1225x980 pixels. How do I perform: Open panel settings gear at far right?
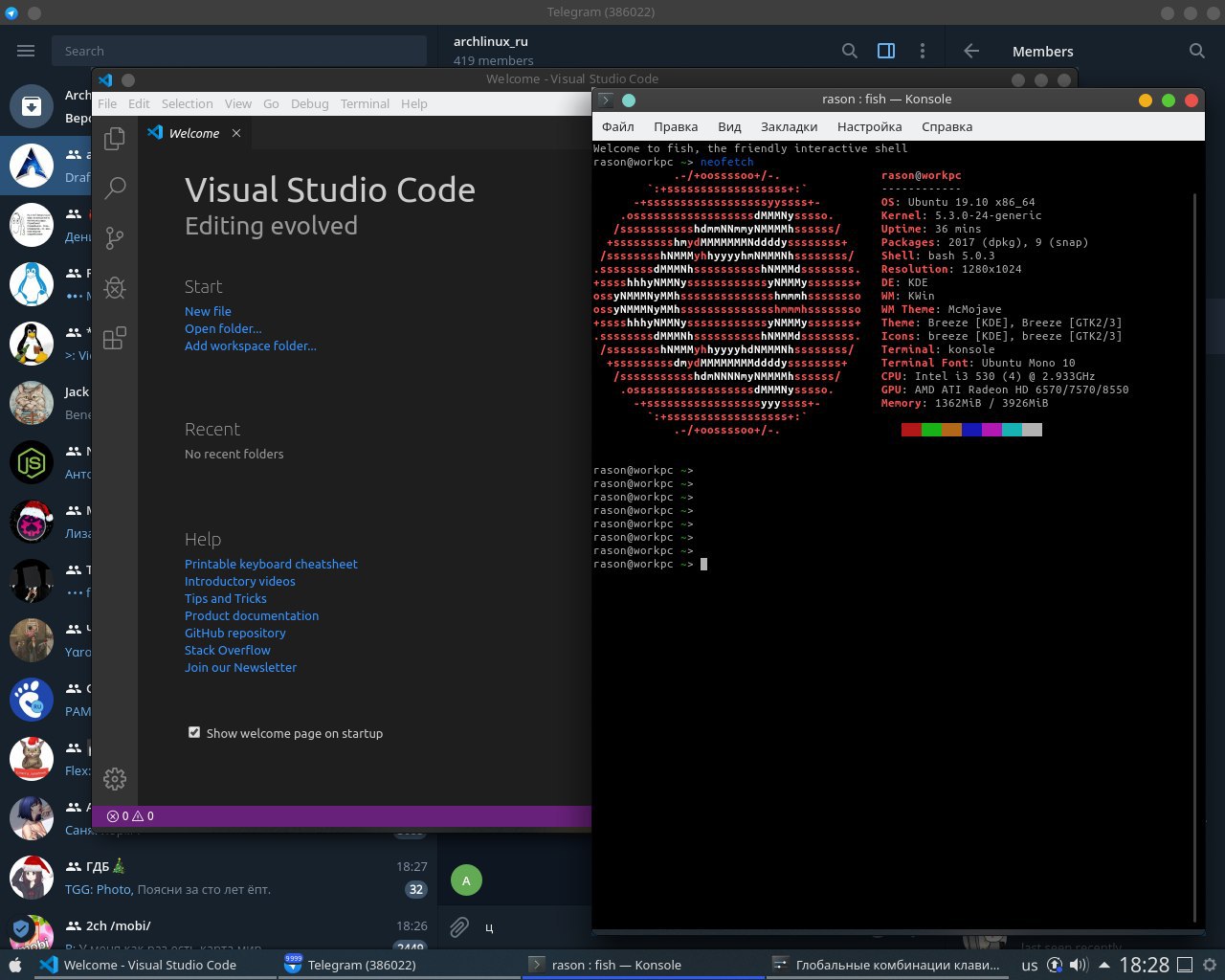point(1209,965)
